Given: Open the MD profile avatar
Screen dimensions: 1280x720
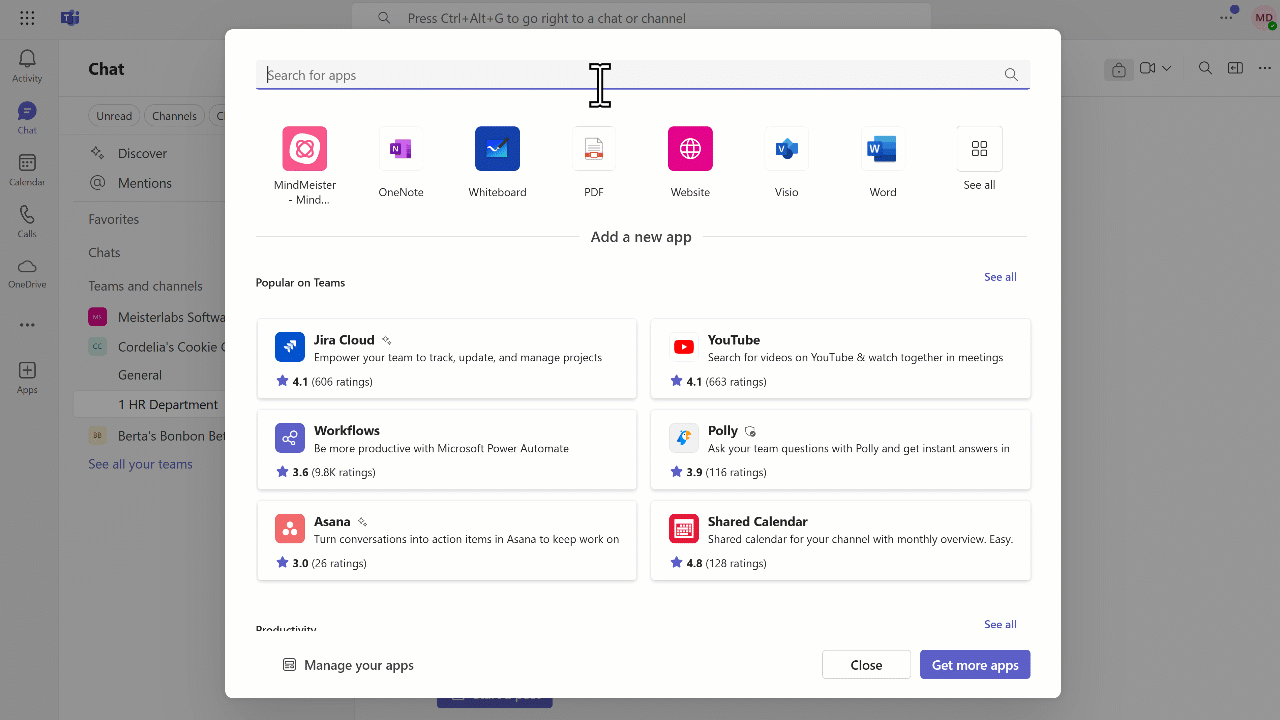Looking at the screenshot, I should [1263, 18].
